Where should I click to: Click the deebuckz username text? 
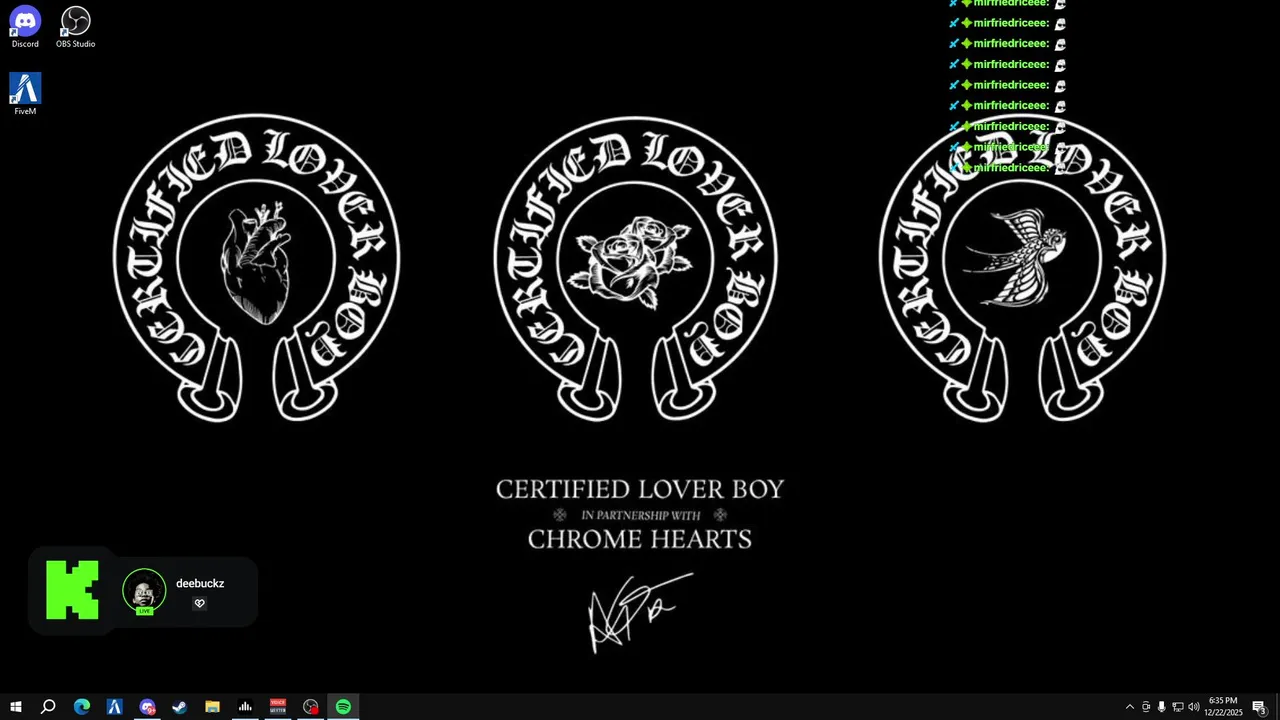pyautogui.click(x=200, y=583)
